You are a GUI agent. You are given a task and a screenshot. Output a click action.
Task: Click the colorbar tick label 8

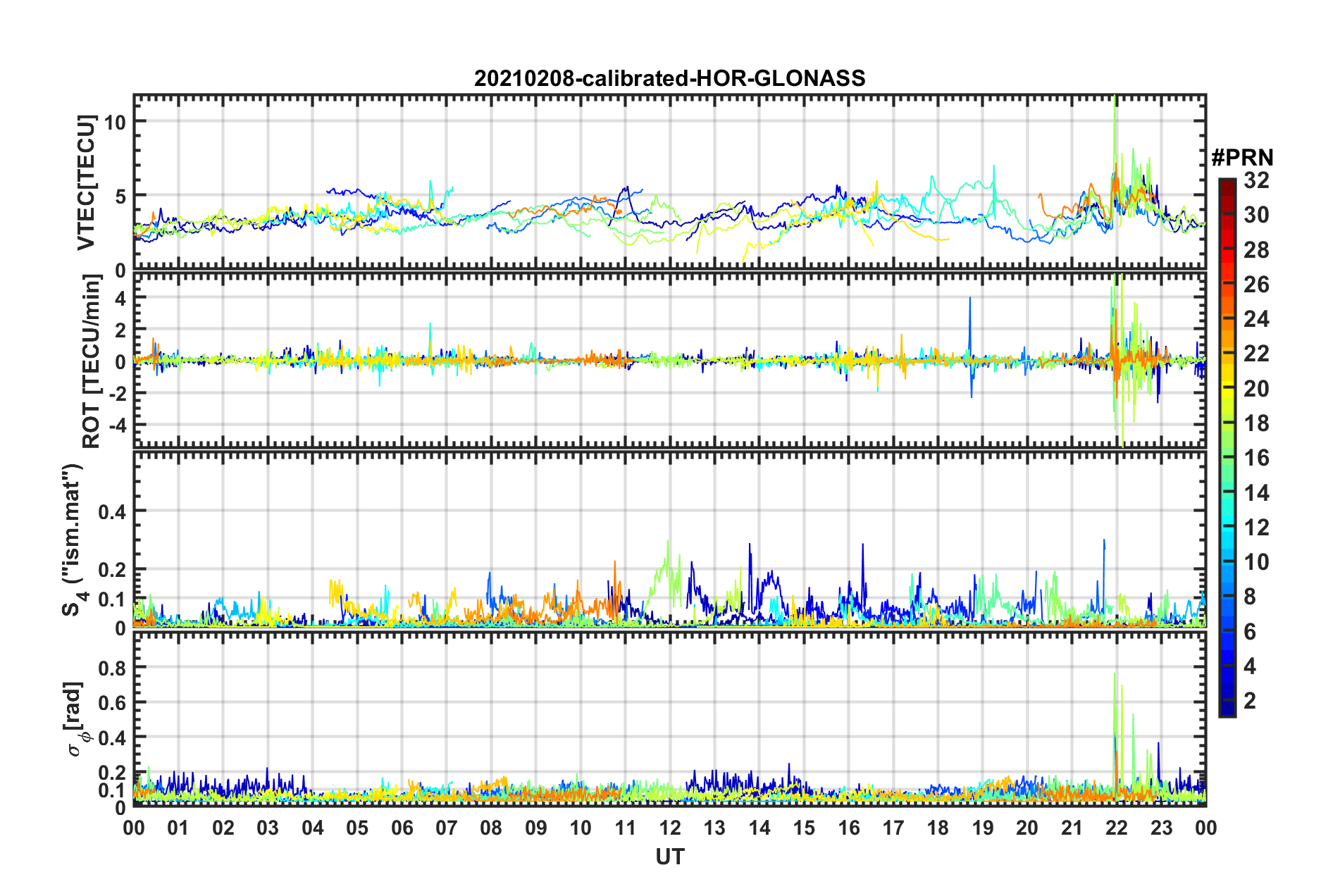1250,597
